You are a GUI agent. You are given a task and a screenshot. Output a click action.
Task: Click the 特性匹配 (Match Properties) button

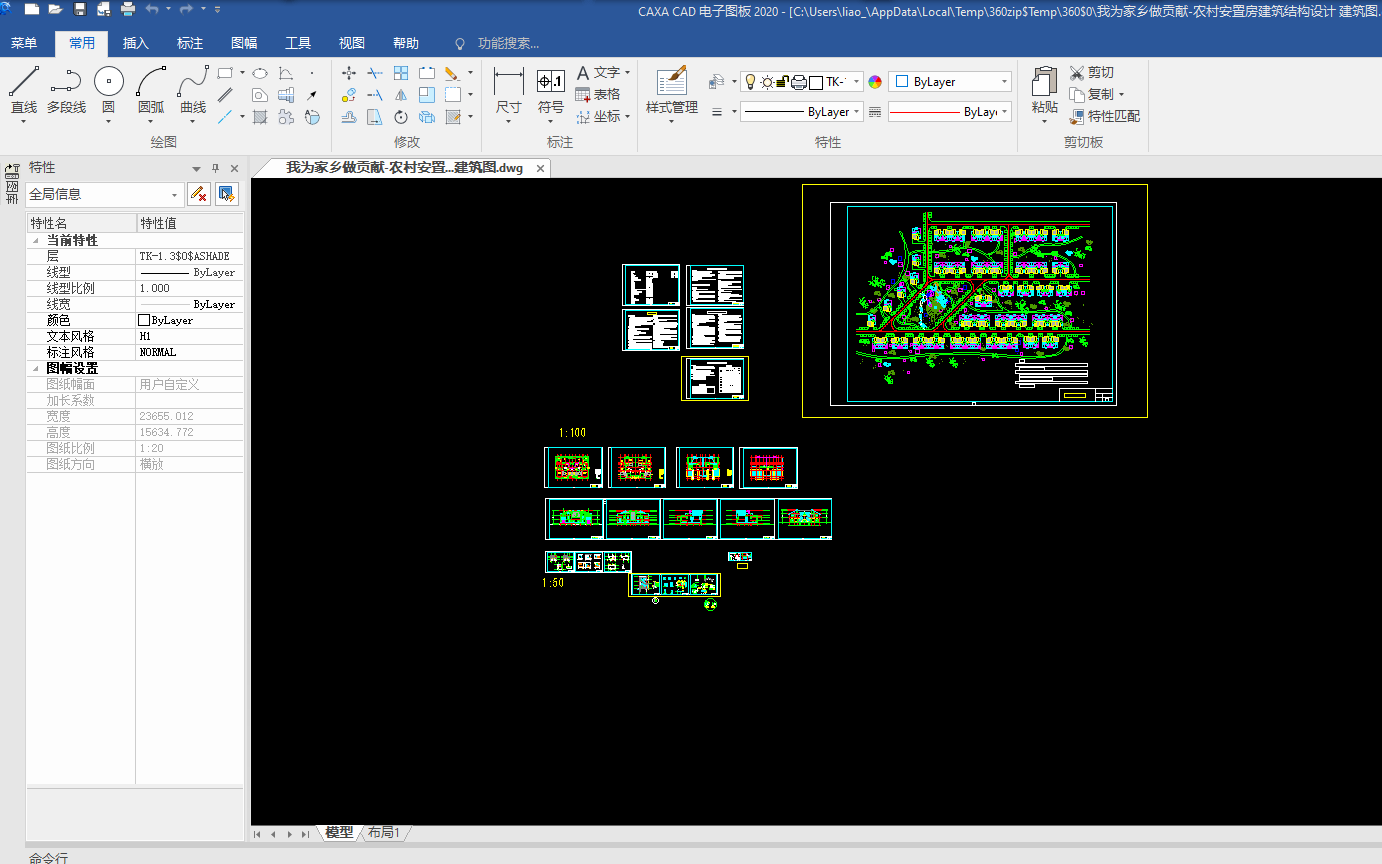[1104, 116]
